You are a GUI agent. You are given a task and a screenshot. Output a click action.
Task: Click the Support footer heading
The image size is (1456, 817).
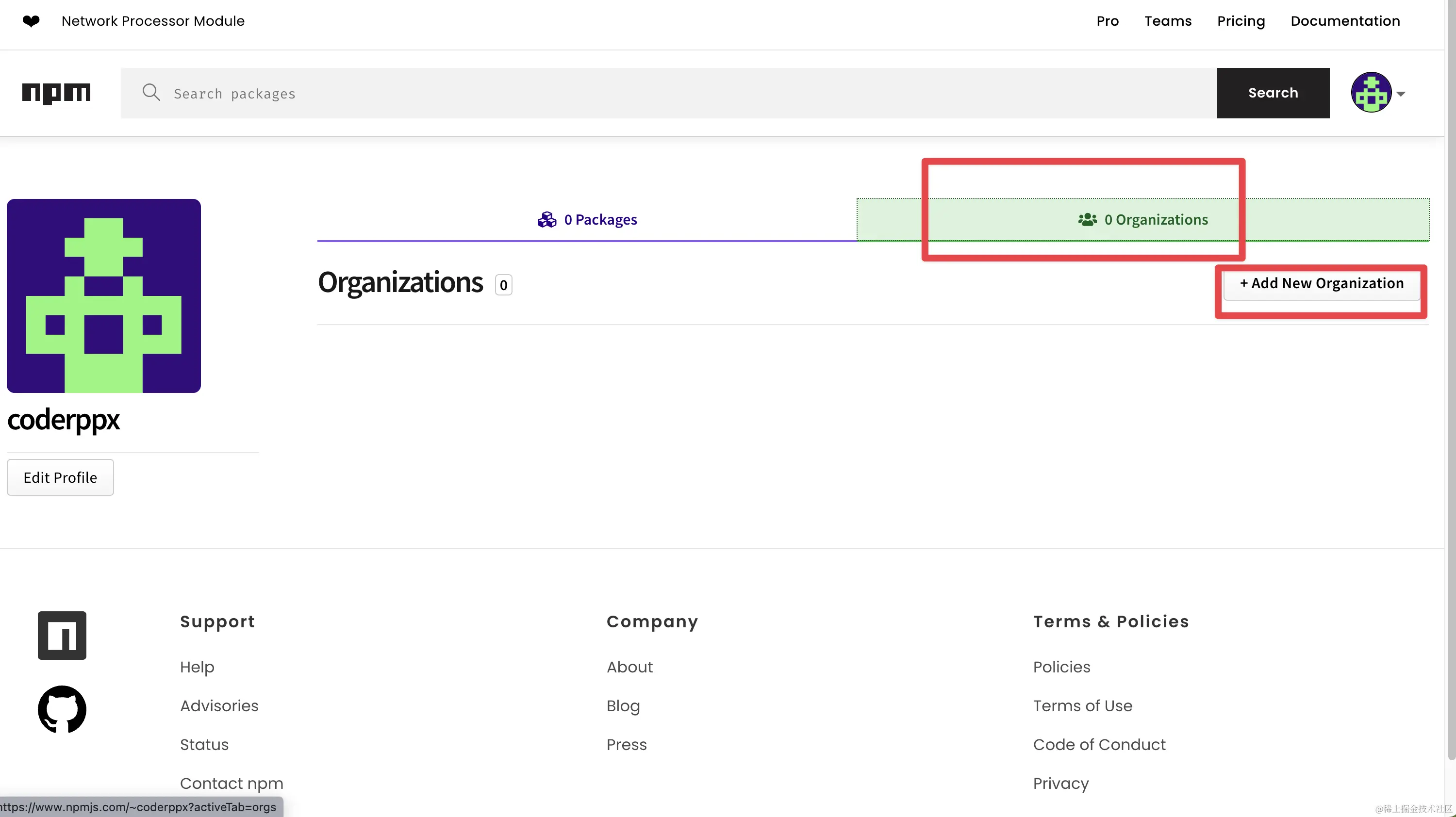pyautogui.click(x=217, y=621)
